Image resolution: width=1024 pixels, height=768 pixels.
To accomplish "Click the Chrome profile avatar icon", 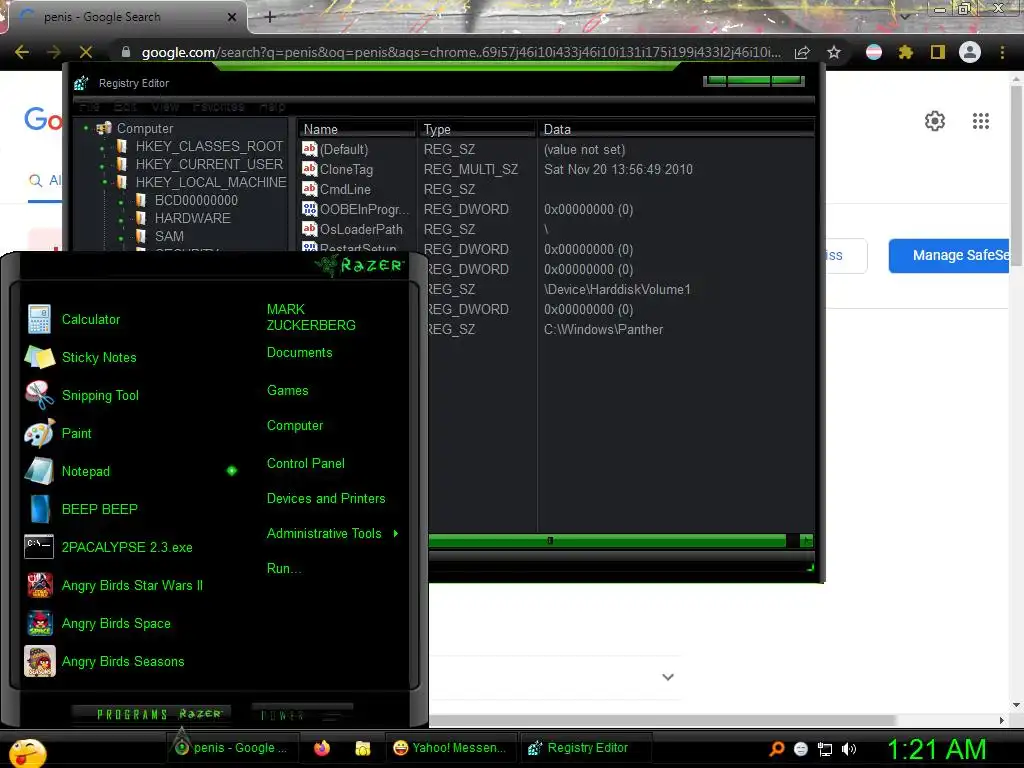I will point(970,52).
